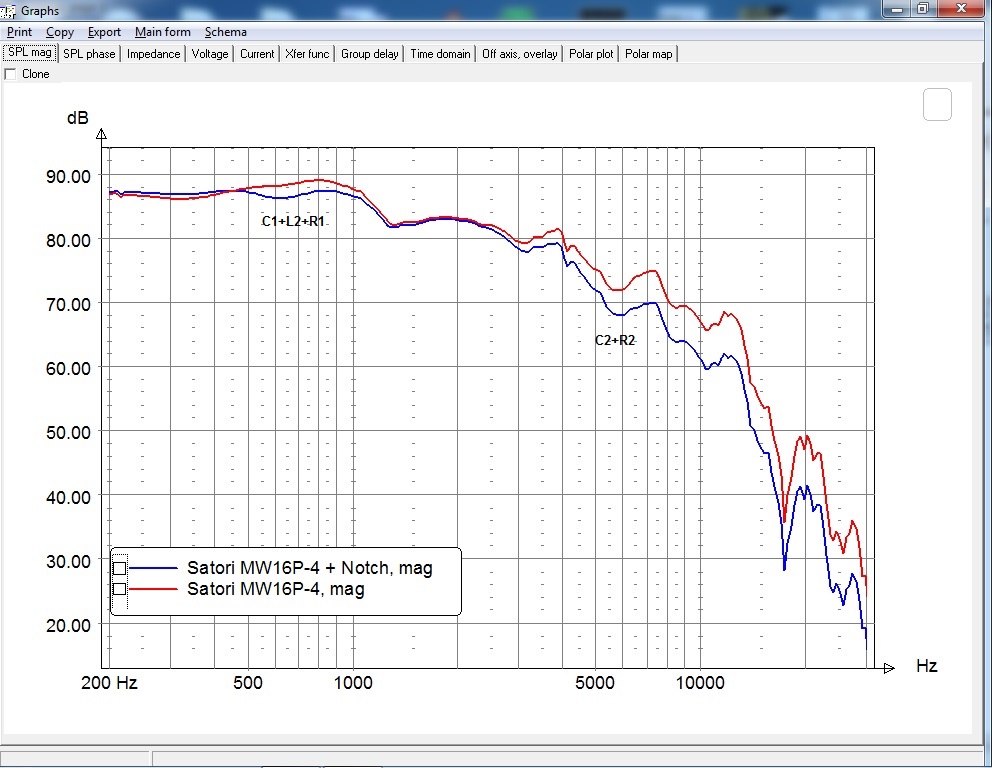Click the C1+L2+R1 annotation label
The image size is (992, 768).
click(293, 221)
